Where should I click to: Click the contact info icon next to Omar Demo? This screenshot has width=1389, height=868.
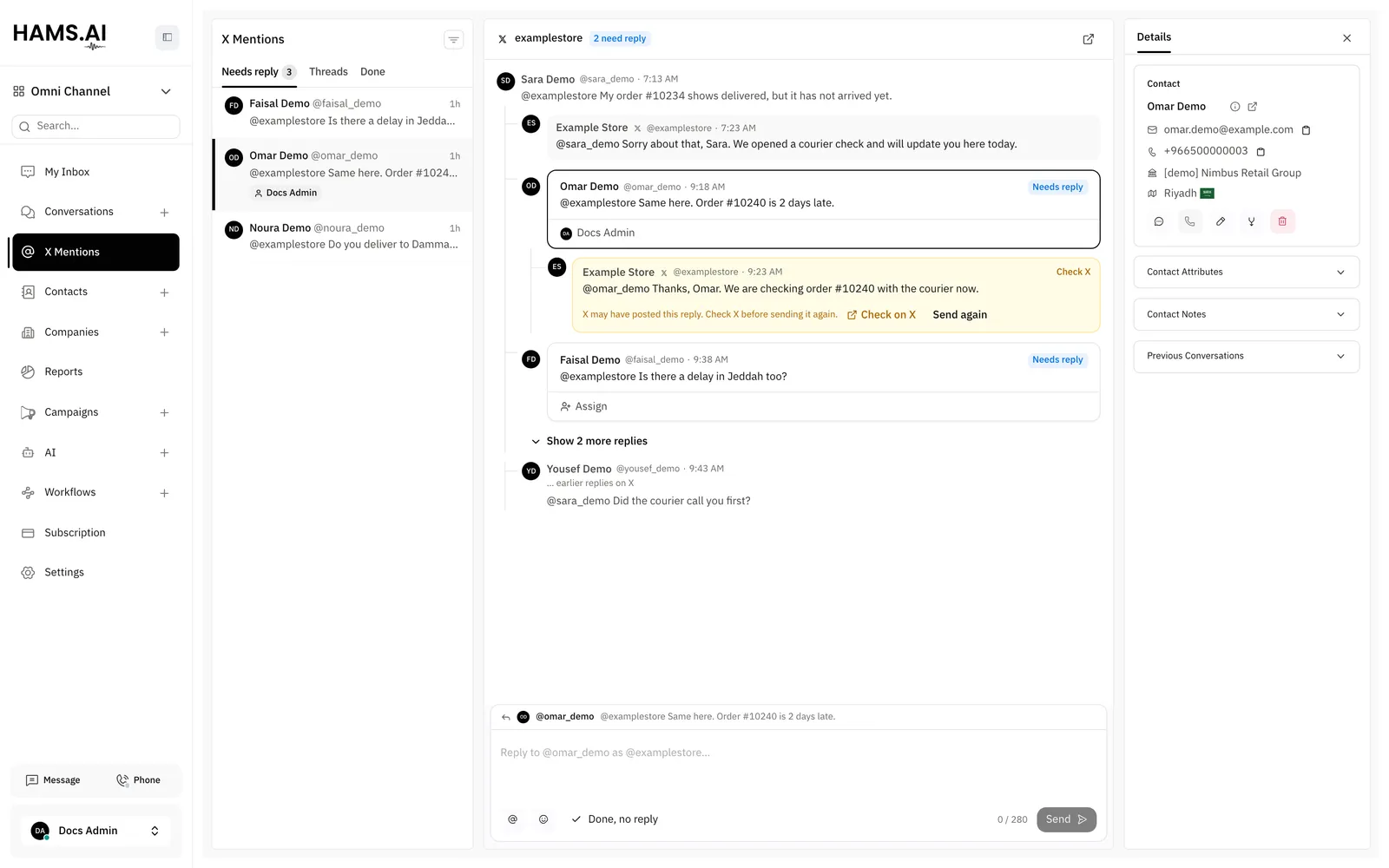[x=1234, y=107]
